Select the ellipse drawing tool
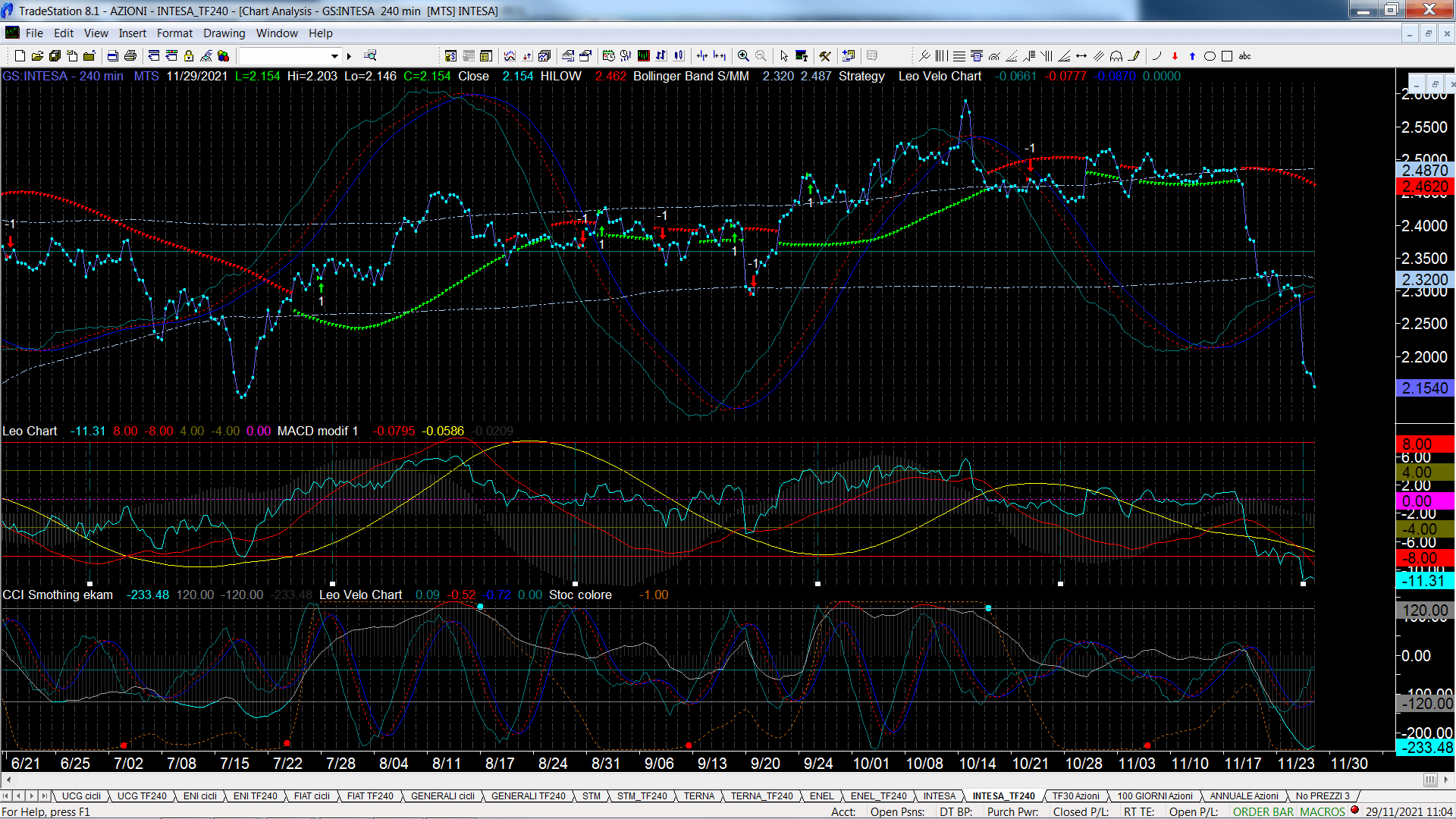 [1210, 56]
